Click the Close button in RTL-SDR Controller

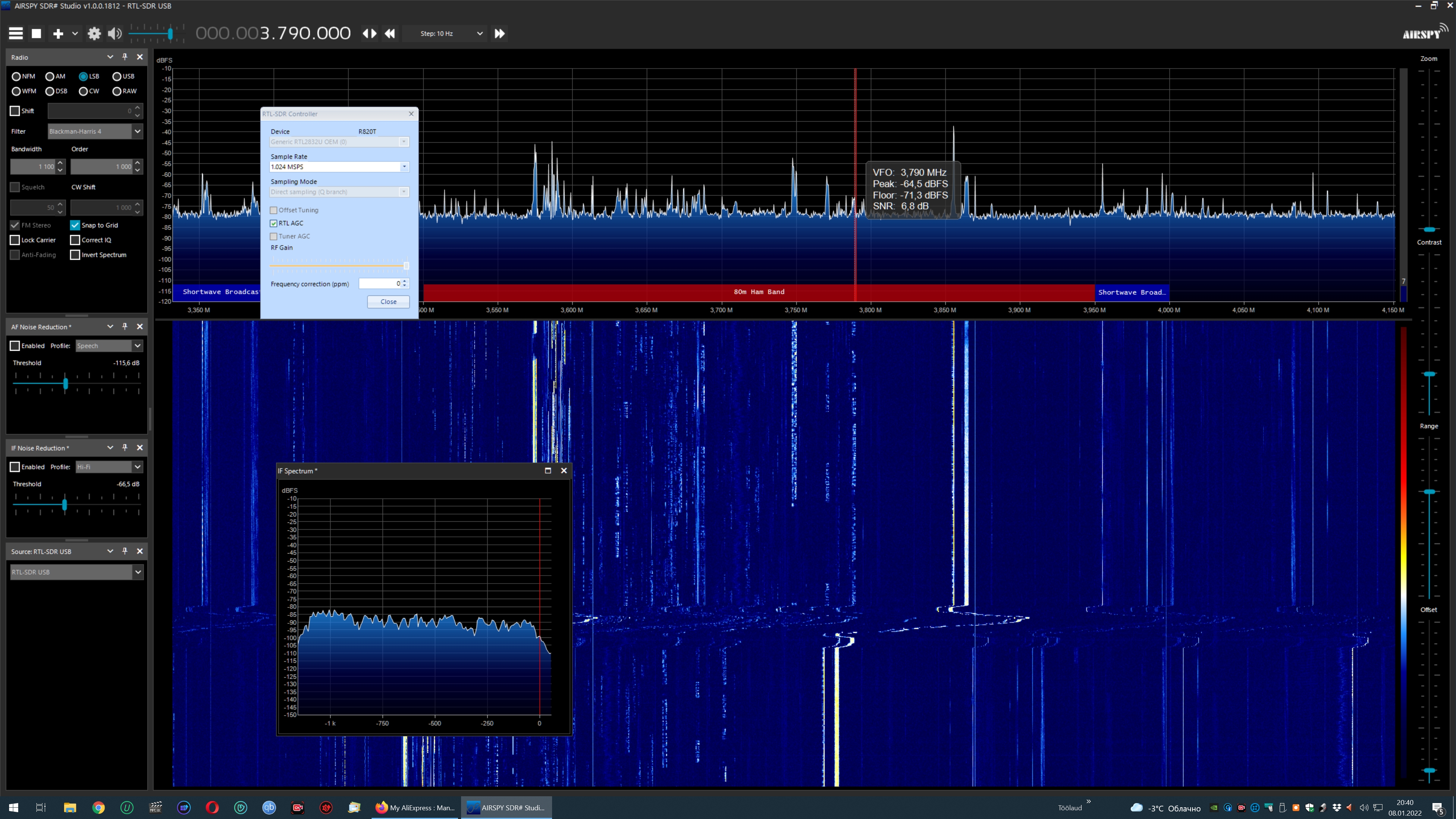tap(388, 302)
